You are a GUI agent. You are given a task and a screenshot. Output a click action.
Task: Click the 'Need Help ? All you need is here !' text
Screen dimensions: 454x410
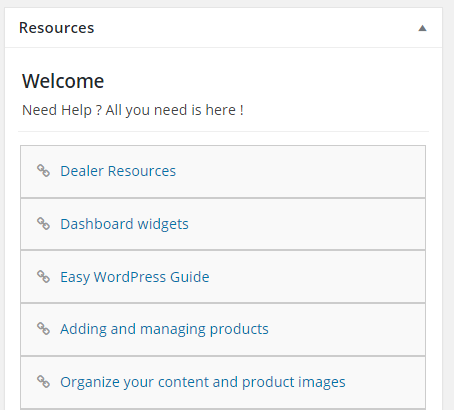pos(133,110)
